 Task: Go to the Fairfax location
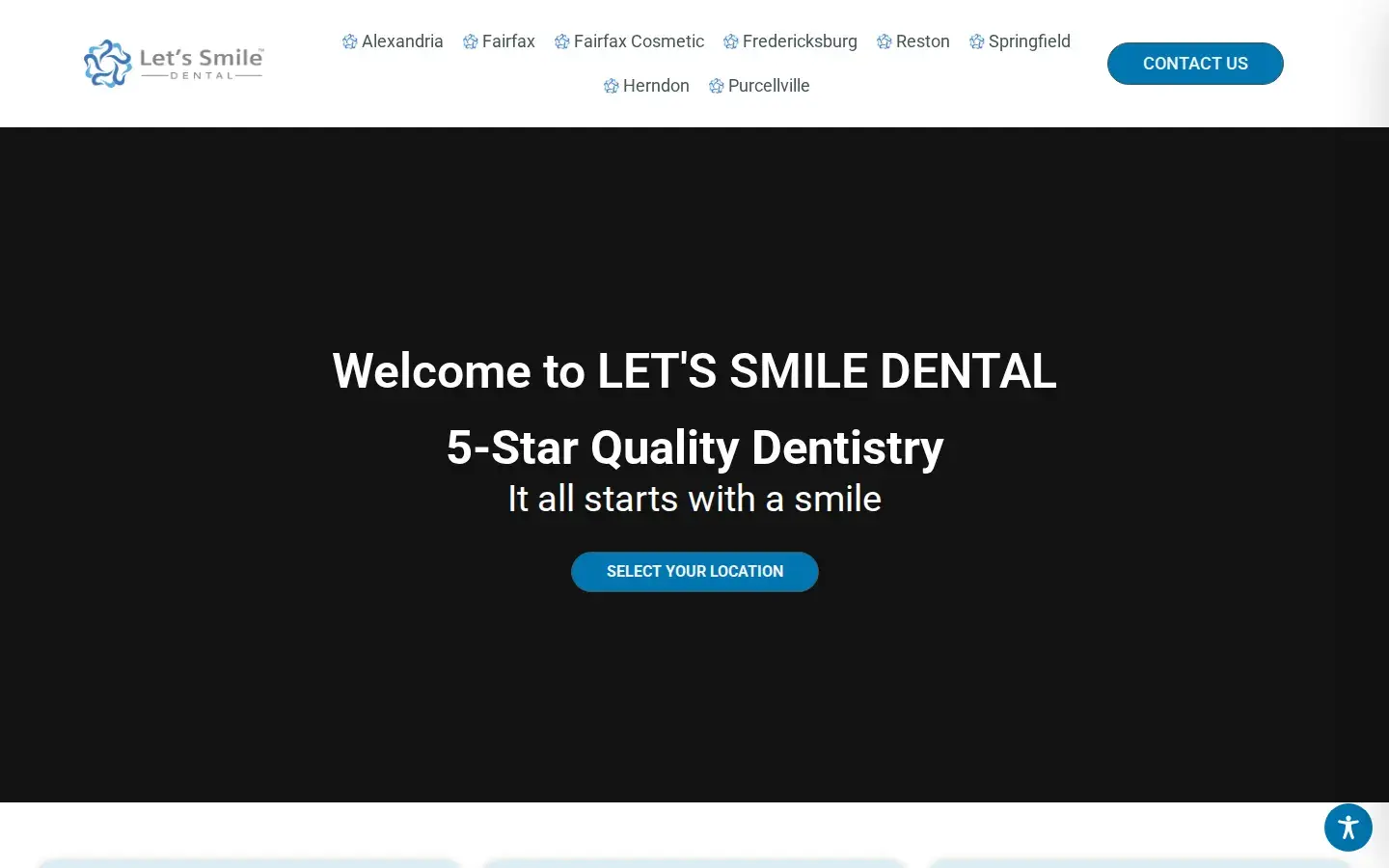point(508,41)
